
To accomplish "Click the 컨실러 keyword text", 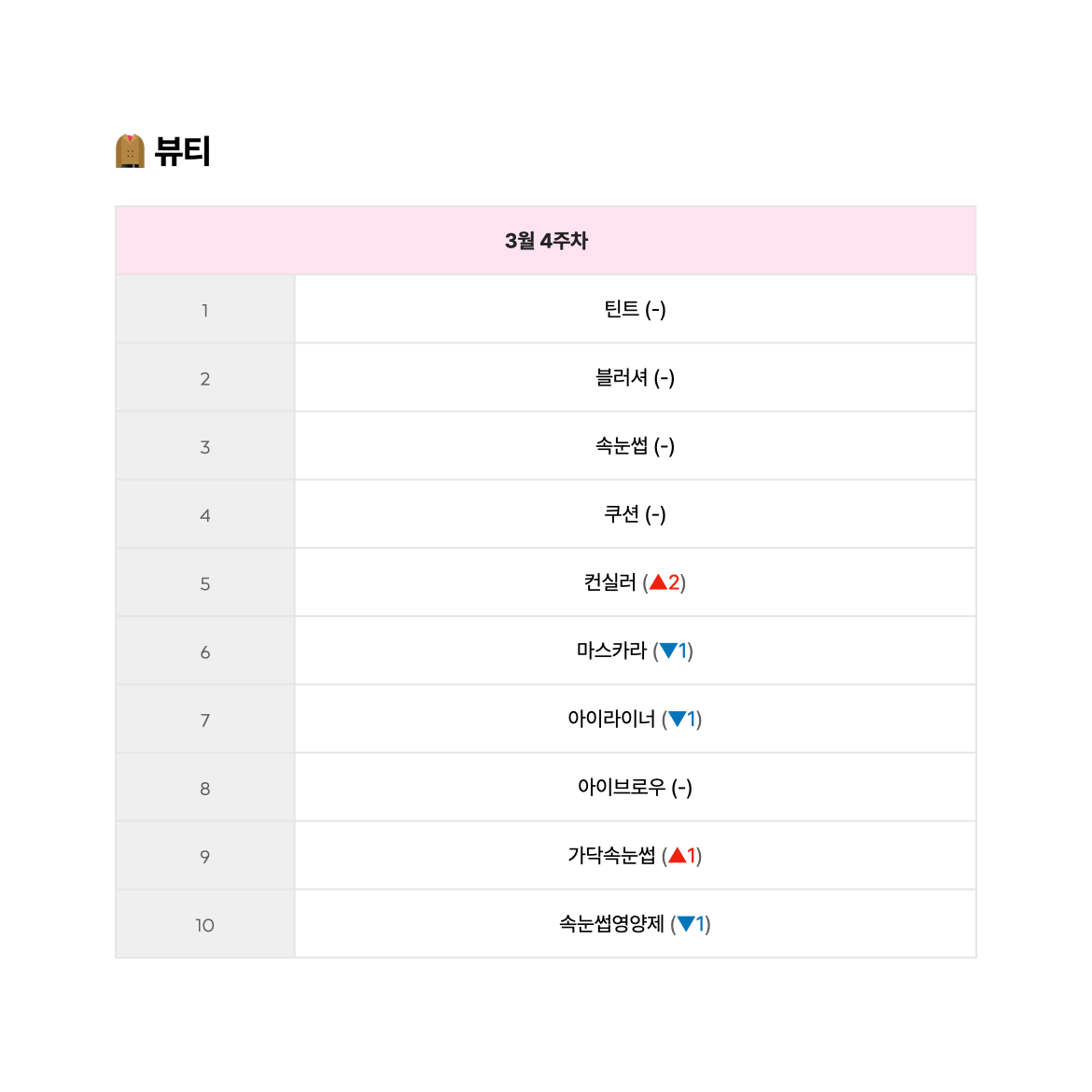I will click(610, 582).
